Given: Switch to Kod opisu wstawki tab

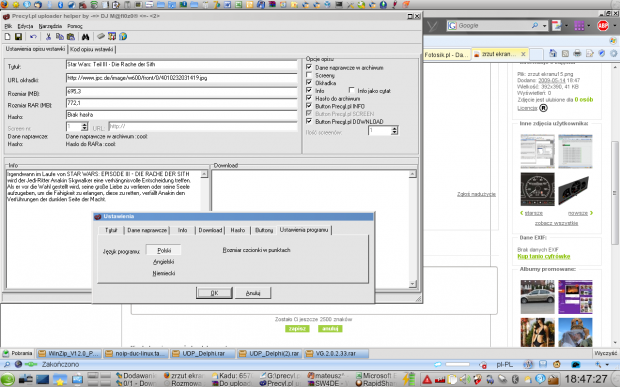Looking at the screenshot, I should point(92,49).
